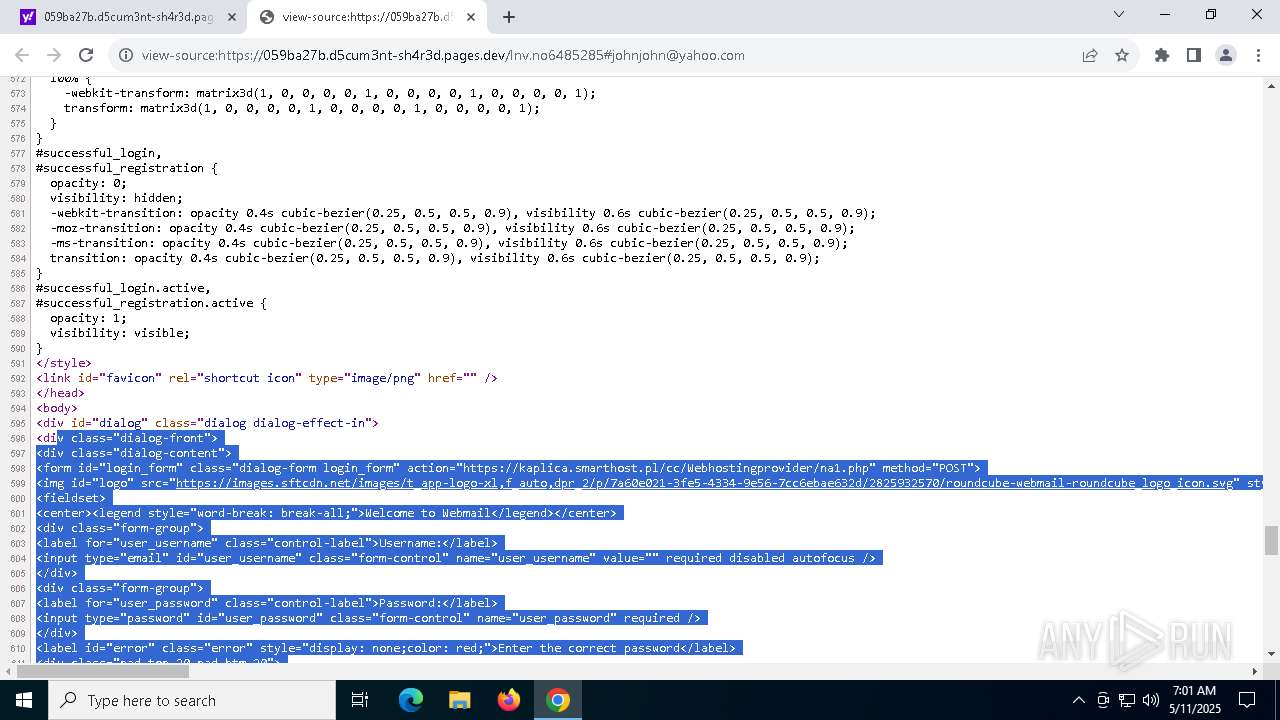Click the <body> tag line
This screenshot has height=720, width=1280.
57,408
